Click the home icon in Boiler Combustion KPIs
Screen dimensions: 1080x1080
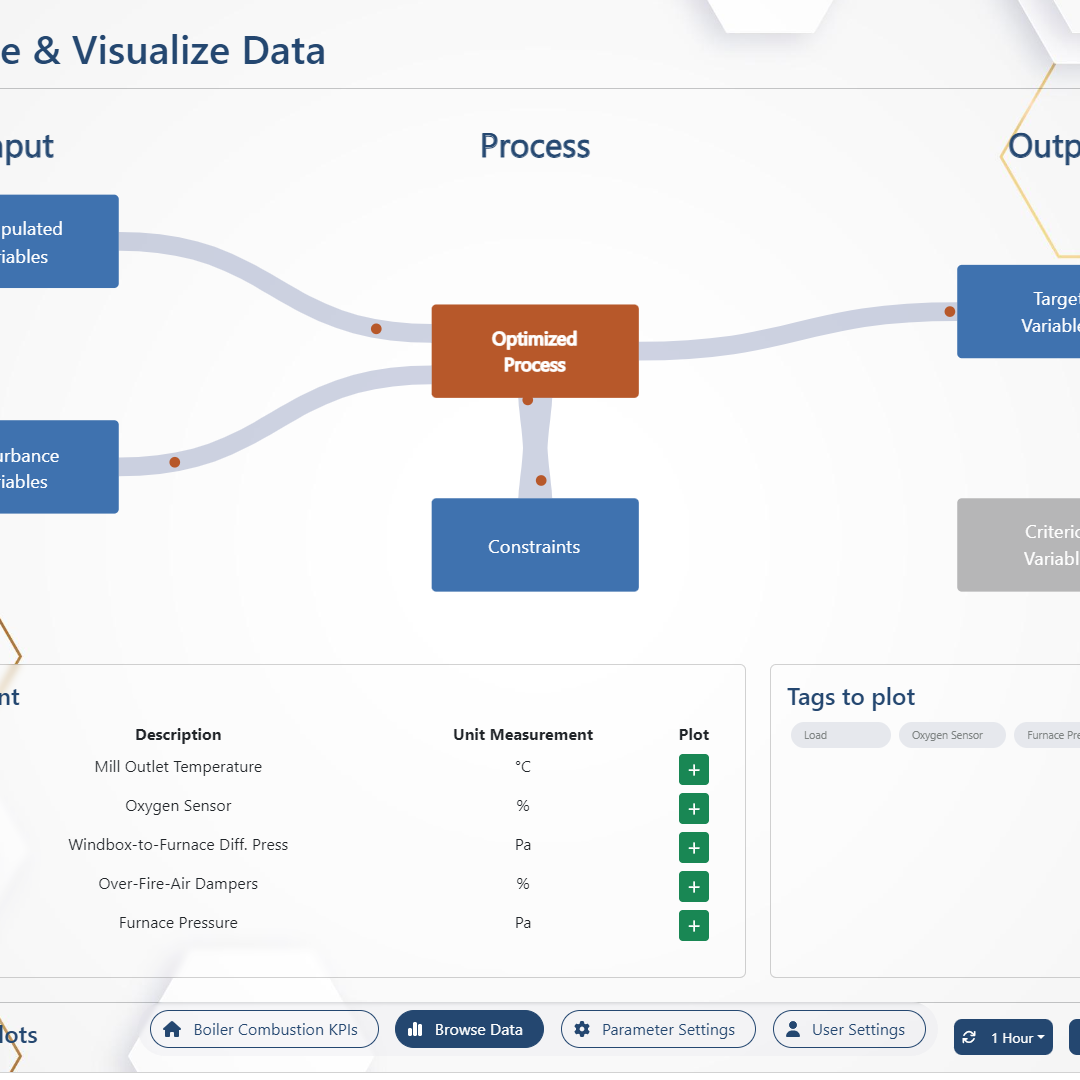tap(172, 1029)
